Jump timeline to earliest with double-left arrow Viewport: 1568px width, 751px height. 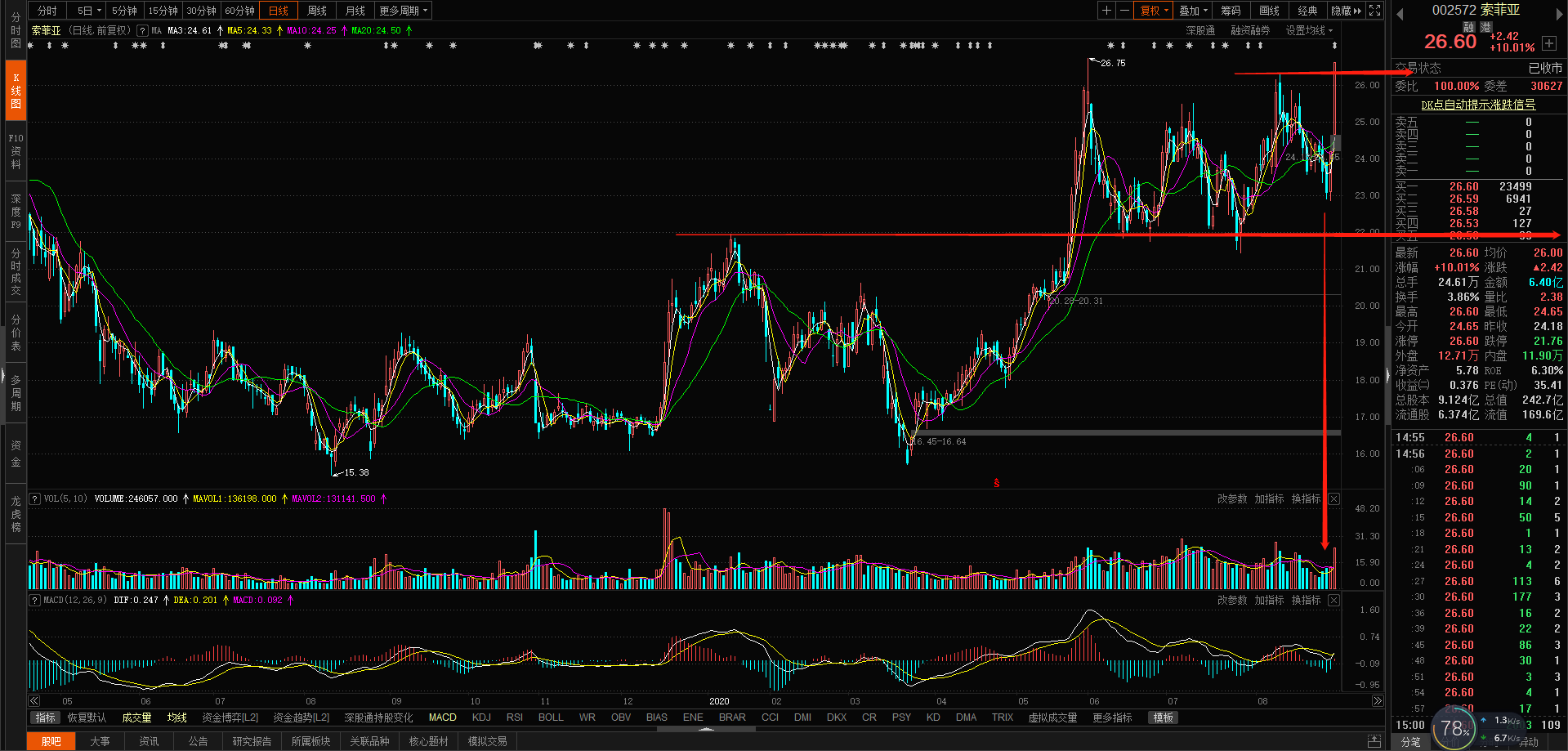click(x=34, y=701)
